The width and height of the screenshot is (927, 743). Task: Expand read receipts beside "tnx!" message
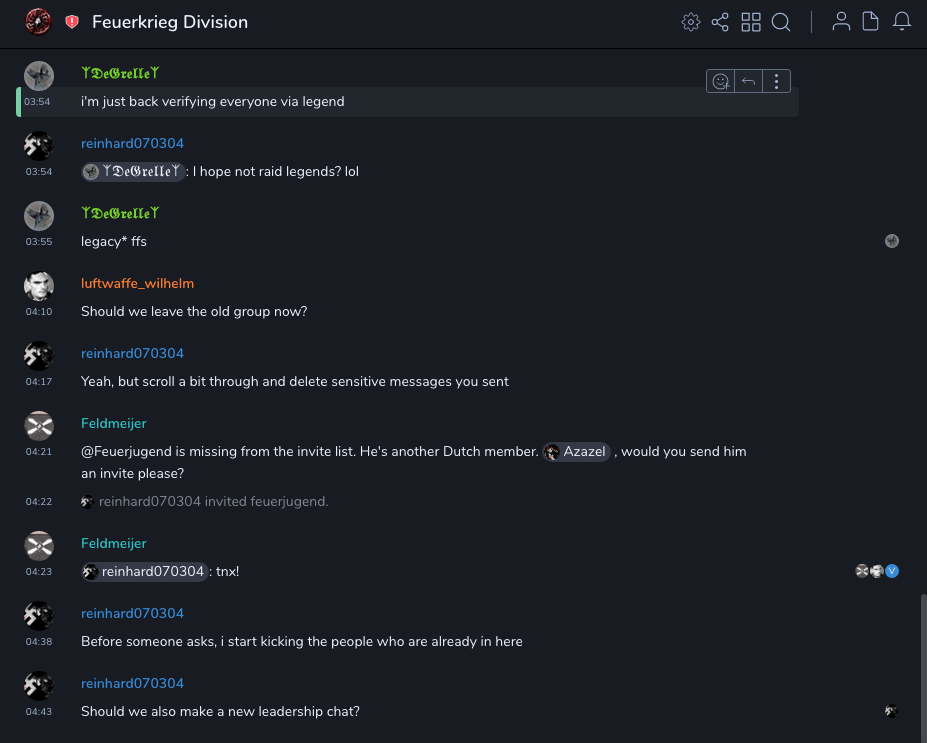[x=877, y=571]
